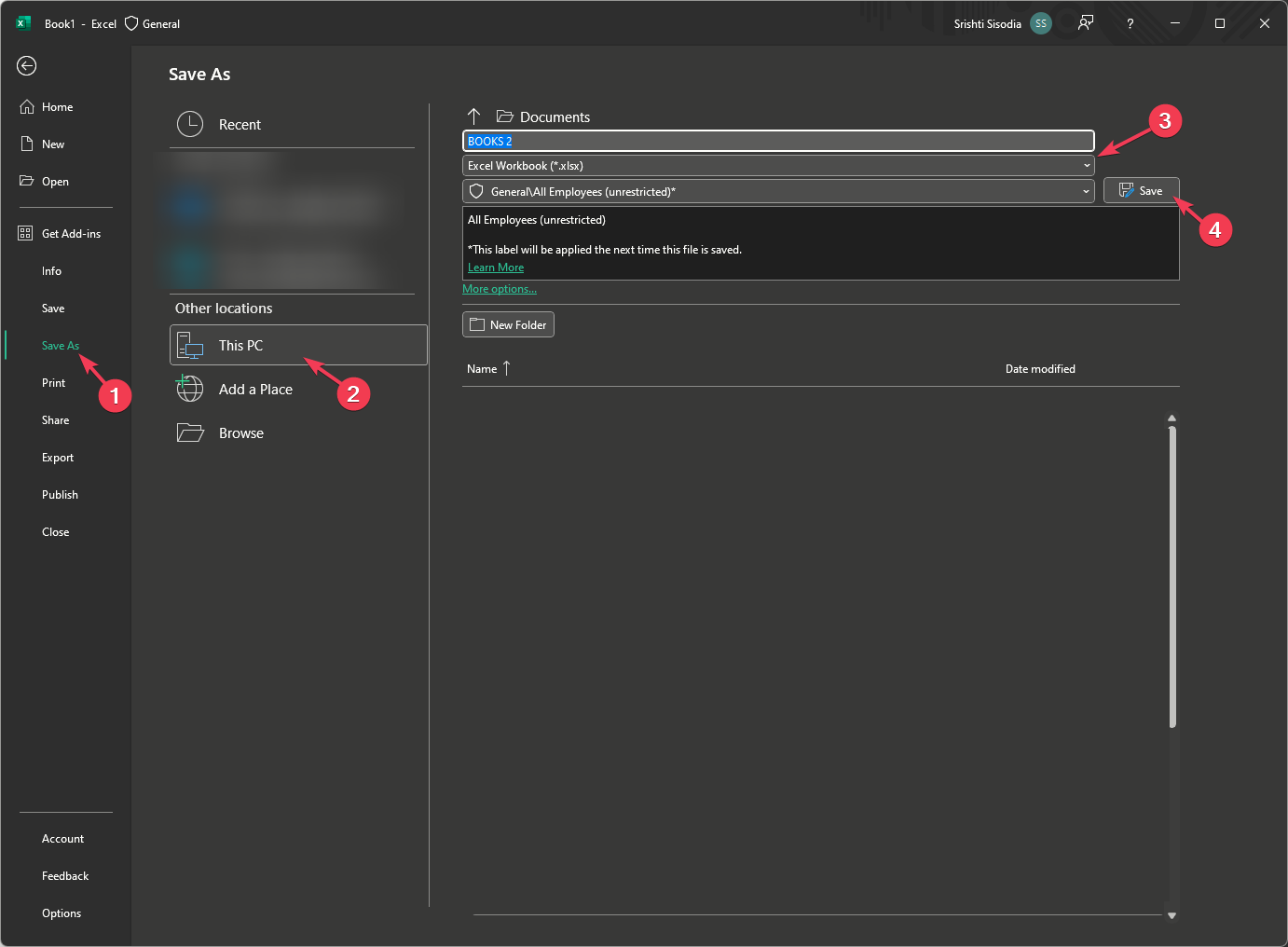1288x947 pixels.
Task: Open Excel Options
Action: [62, 913]
